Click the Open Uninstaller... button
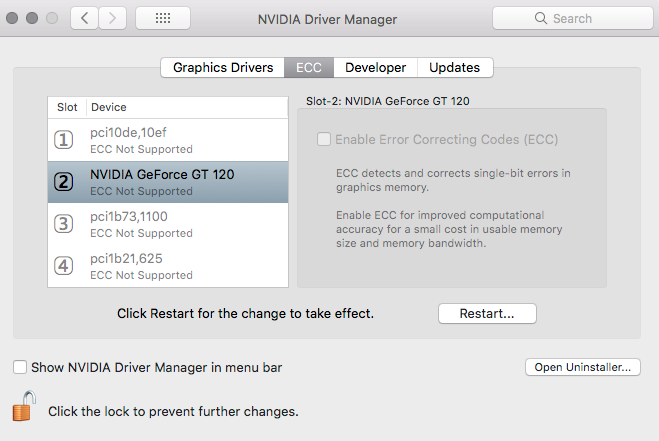 pyautogui.click(x=582, y=367)
